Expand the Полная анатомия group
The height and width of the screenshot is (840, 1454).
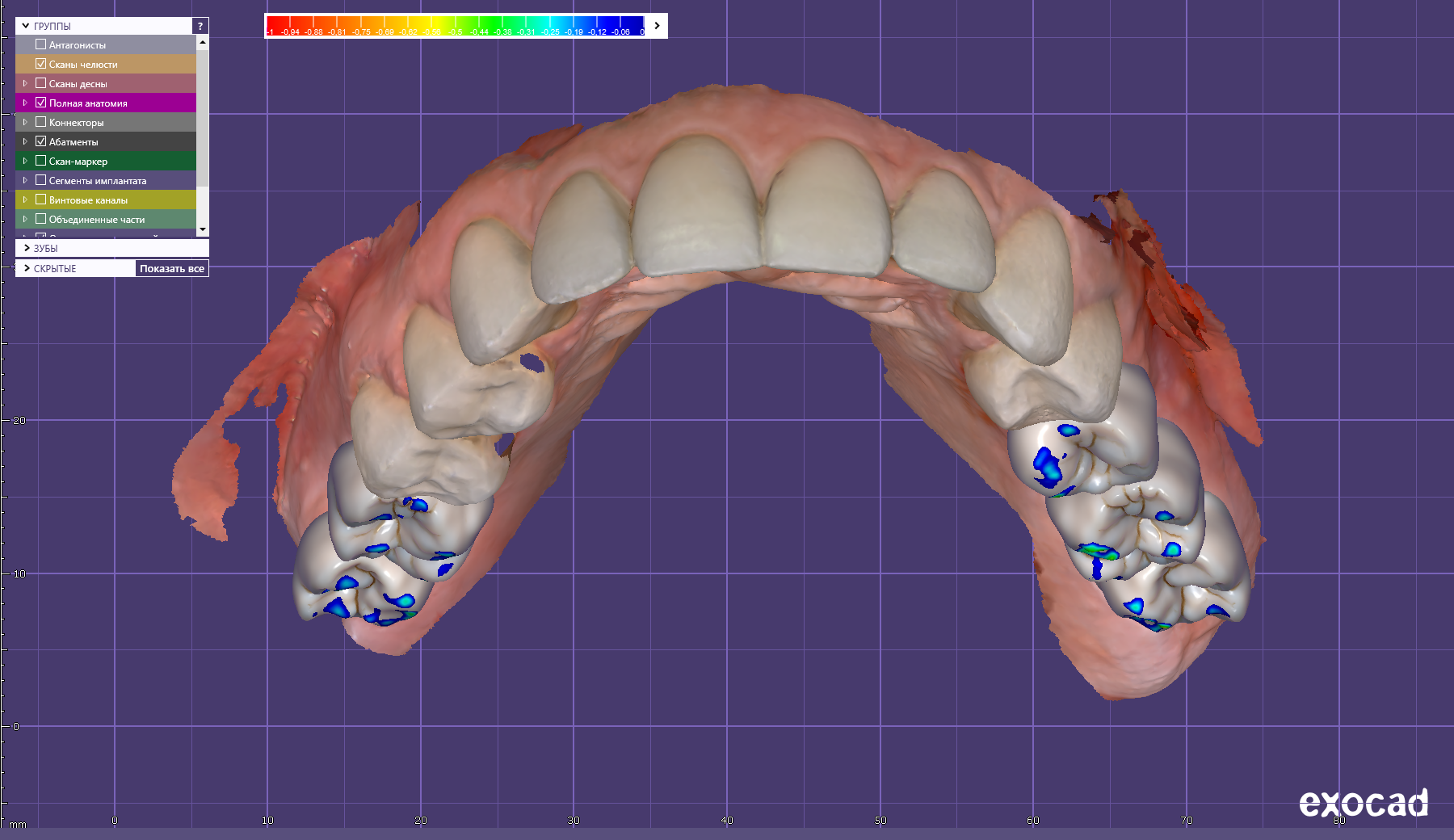25,103
